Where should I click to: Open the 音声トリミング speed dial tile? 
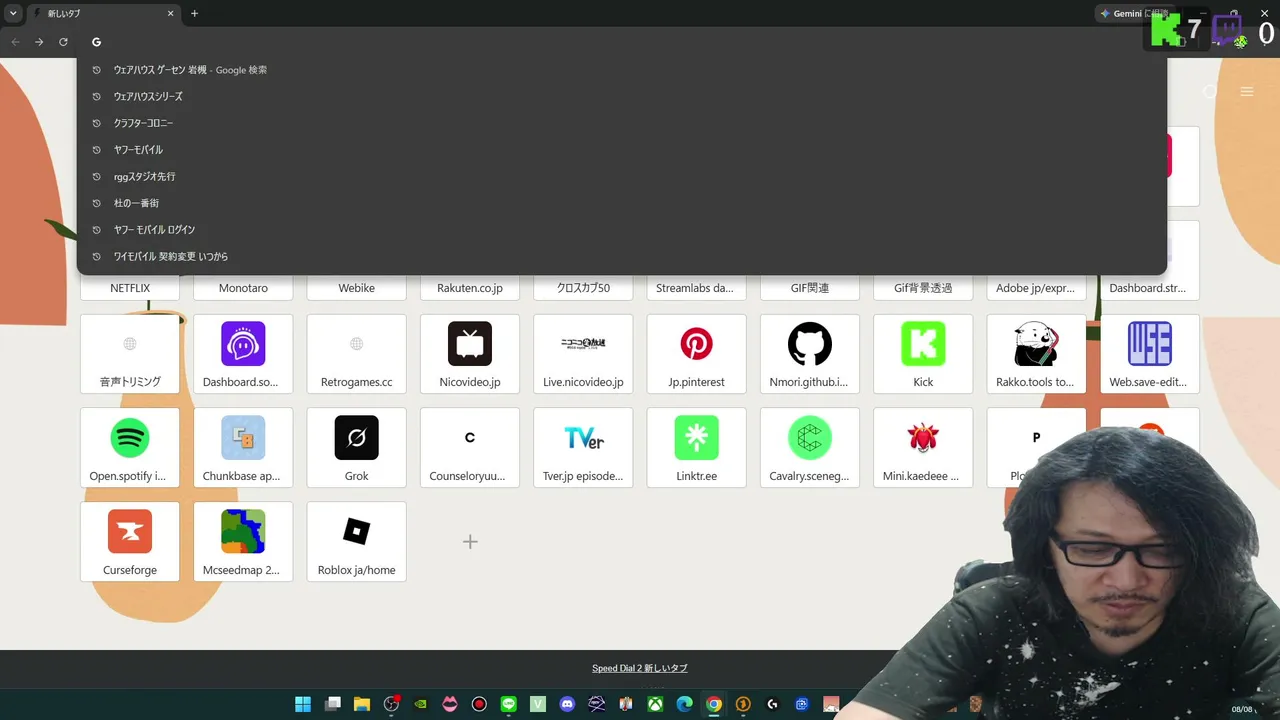click(130, 354)
